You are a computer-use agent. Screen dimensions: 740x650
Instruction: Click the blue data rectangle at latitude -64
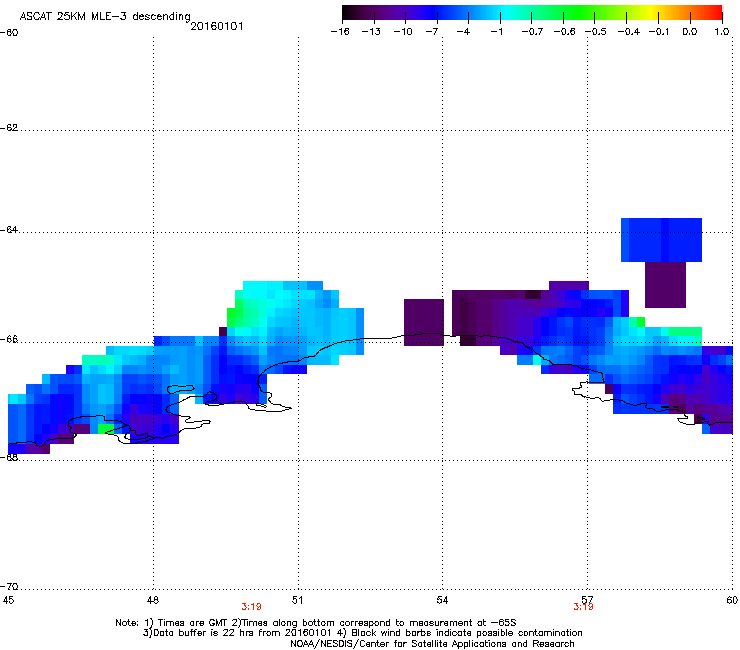(x=661, y=240)
